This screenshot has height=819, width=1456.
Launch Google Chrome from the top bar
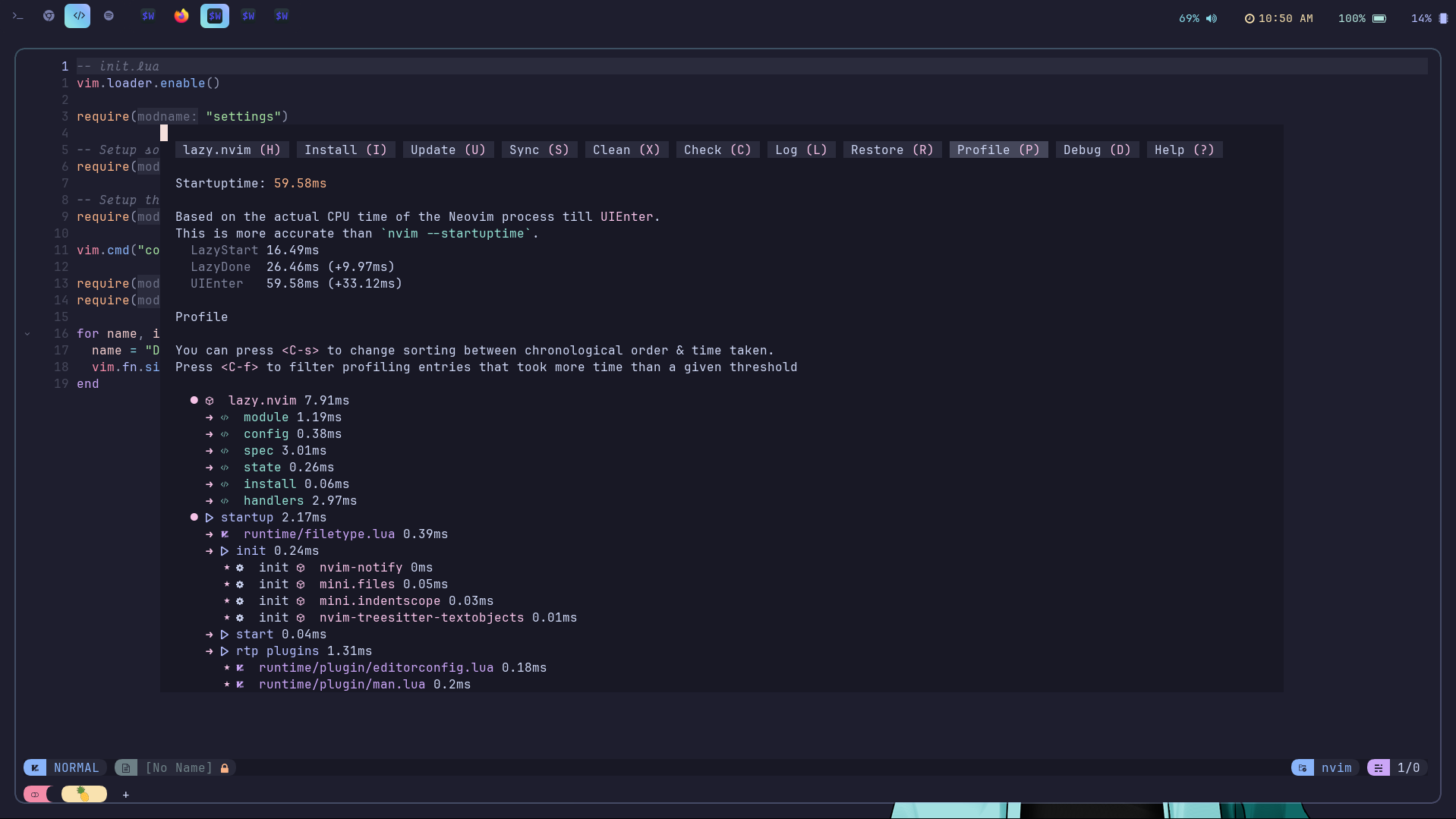(49, 15)
